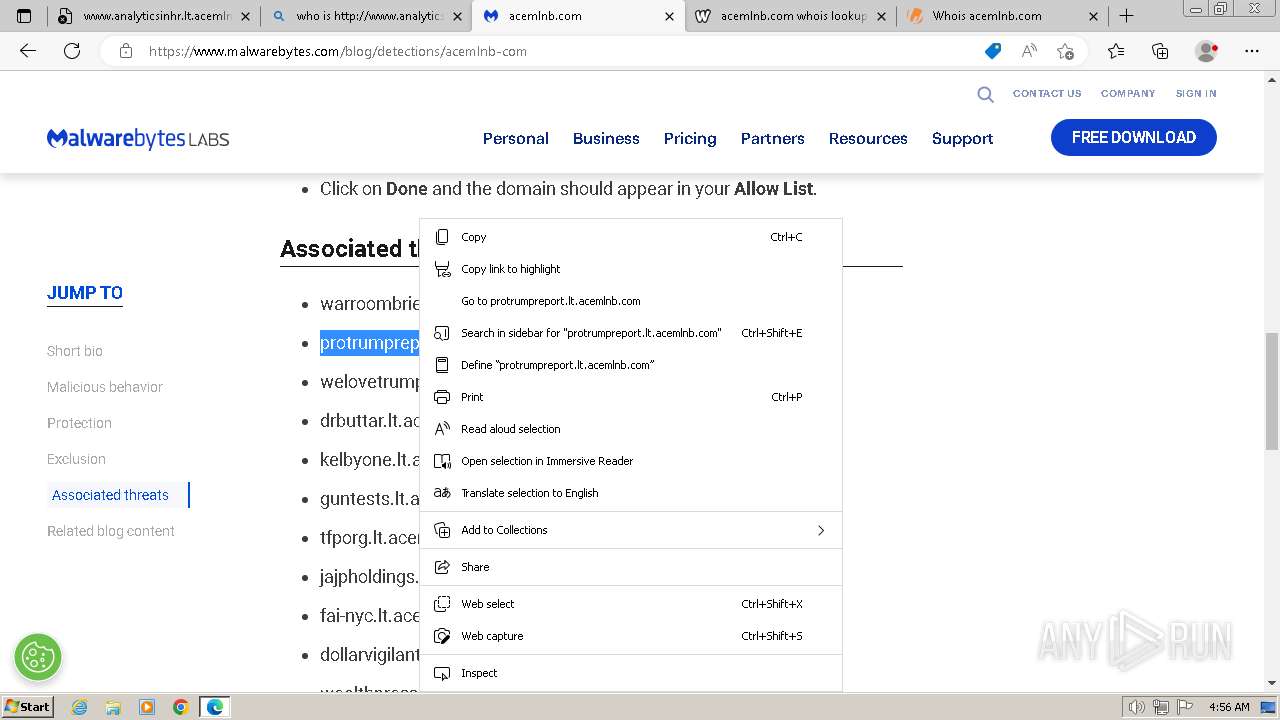Choose Define "protrumpreport.lt.acemlnb.com"
This screenshot has height=720, width=1280.
pyautogui.click(x=631, y=365)
